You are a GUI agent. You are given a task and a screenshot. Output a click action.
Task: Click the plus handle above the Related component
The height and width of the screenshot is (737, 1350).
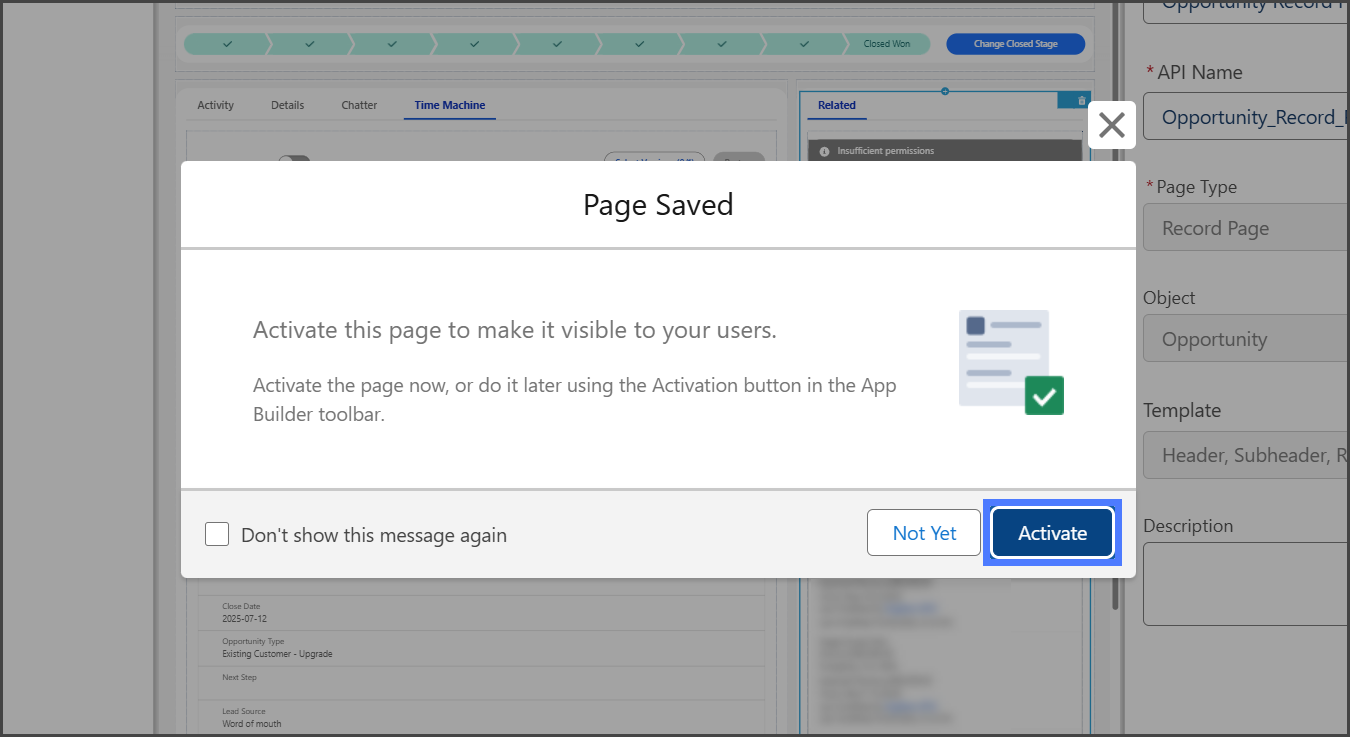(x=945, y=92)
